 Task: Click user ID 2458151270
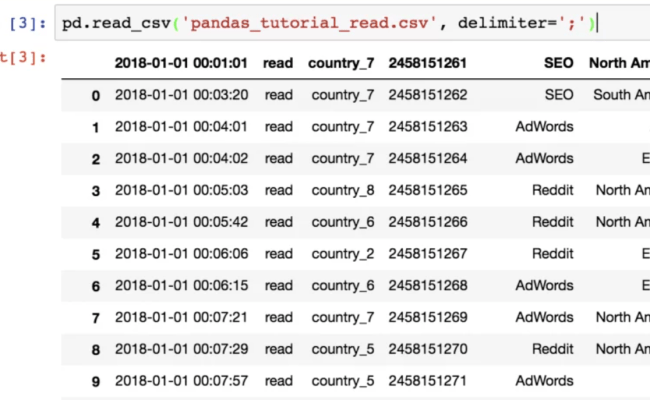coord(428,349)
